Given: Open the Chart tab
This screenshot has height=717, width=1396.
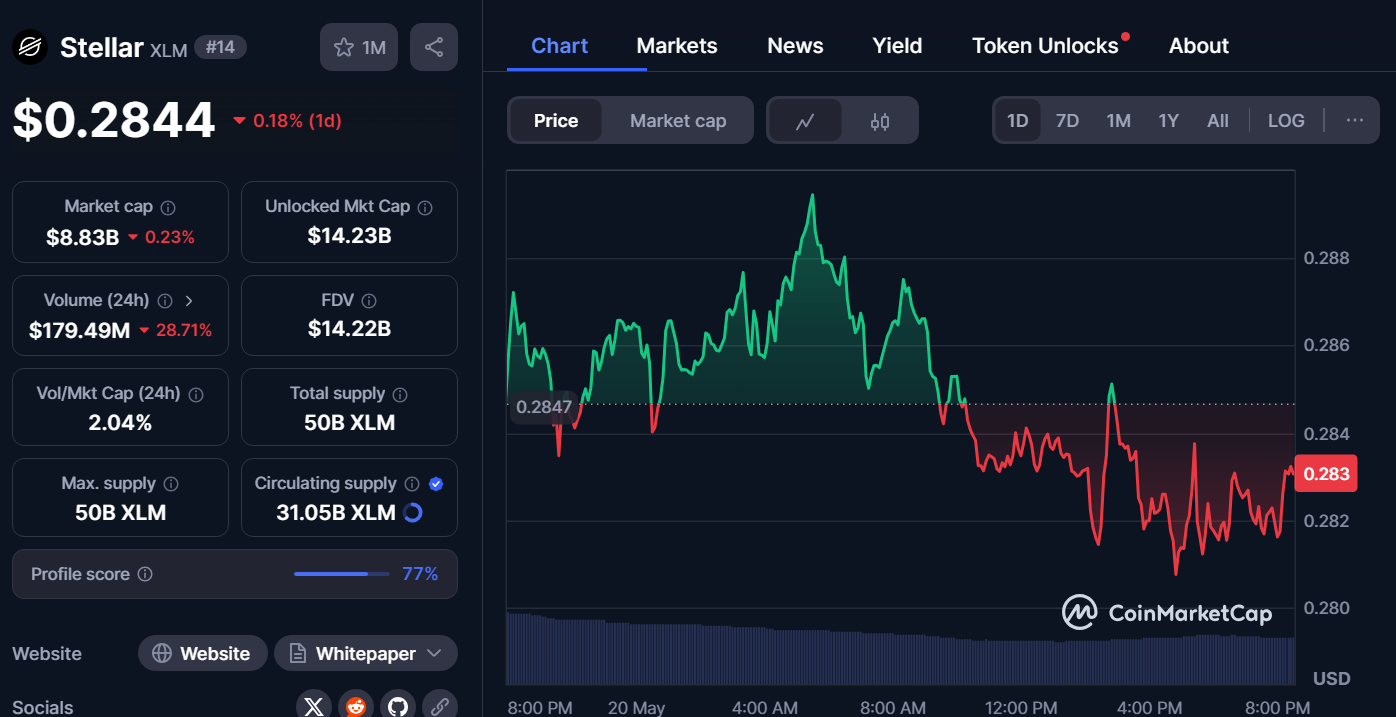Looking at the screenshot, I should pos(560,46).
